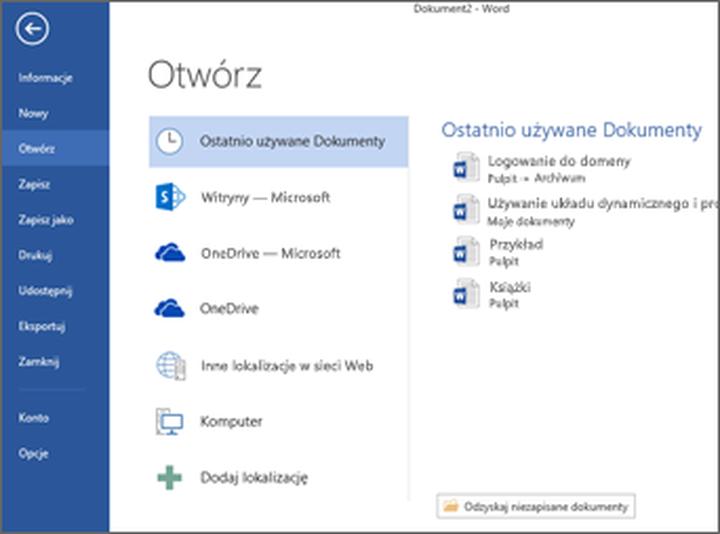Select Nowy in the backstage menu
Image resolution: width=720 pixels, height=534 pixels.
[33, 113]
